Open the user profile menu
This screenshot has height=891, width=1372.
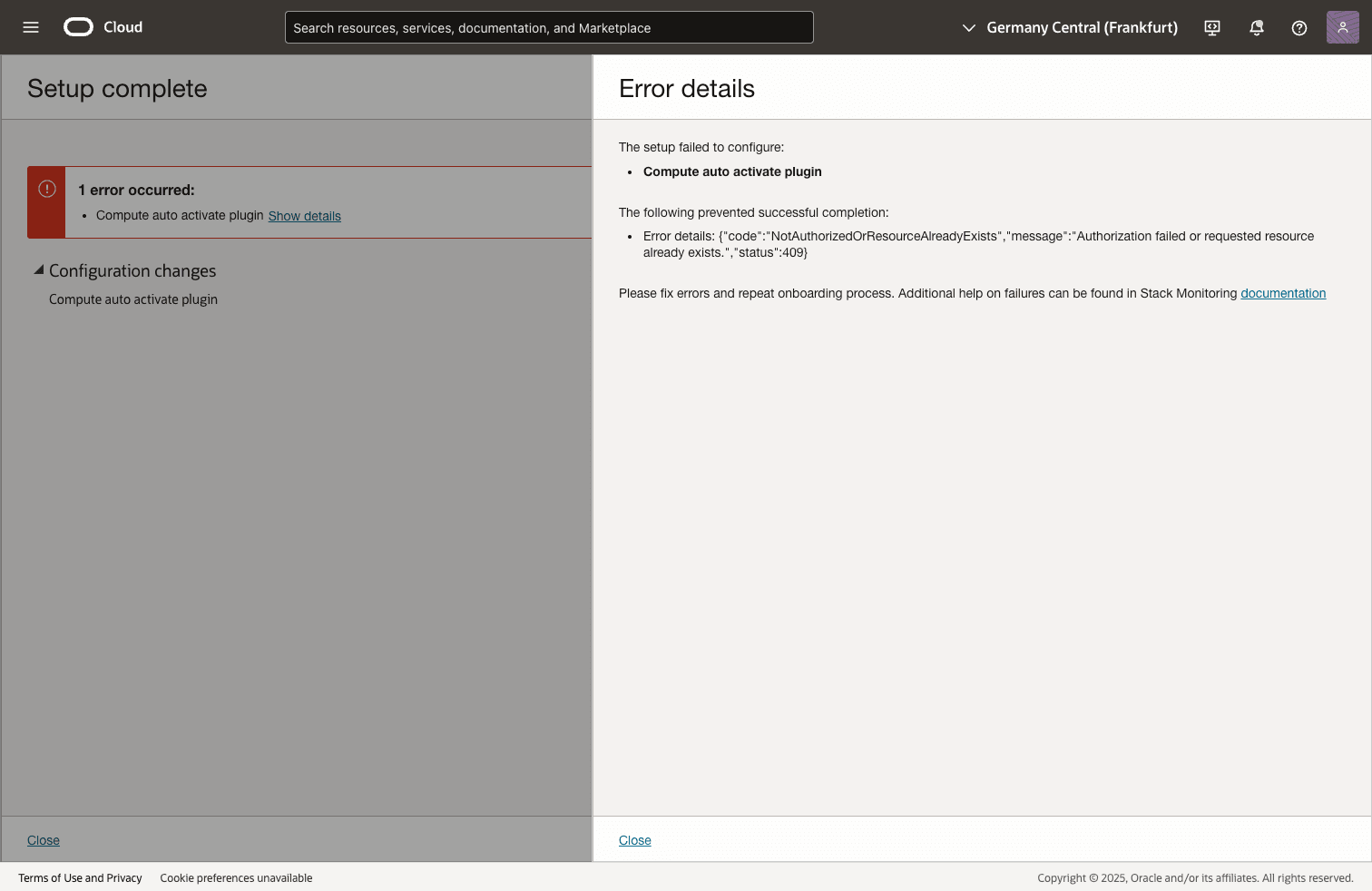[x=1342, y=27]
